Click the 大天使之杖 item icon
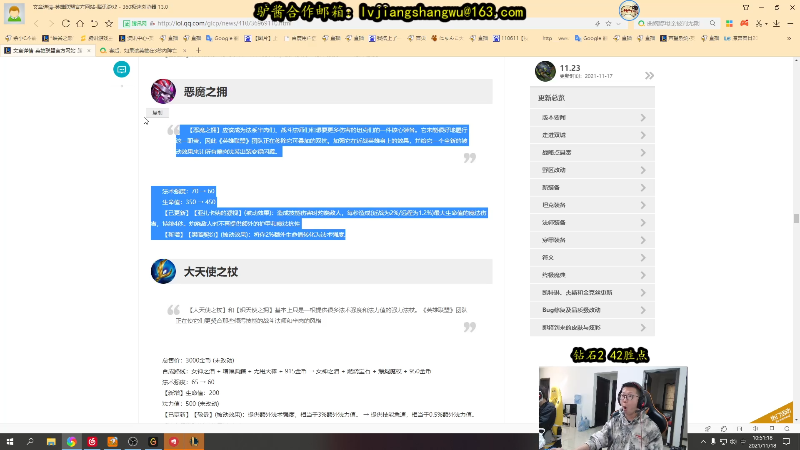This screenshot has width=800, height=450. click(x=163, y=271)
